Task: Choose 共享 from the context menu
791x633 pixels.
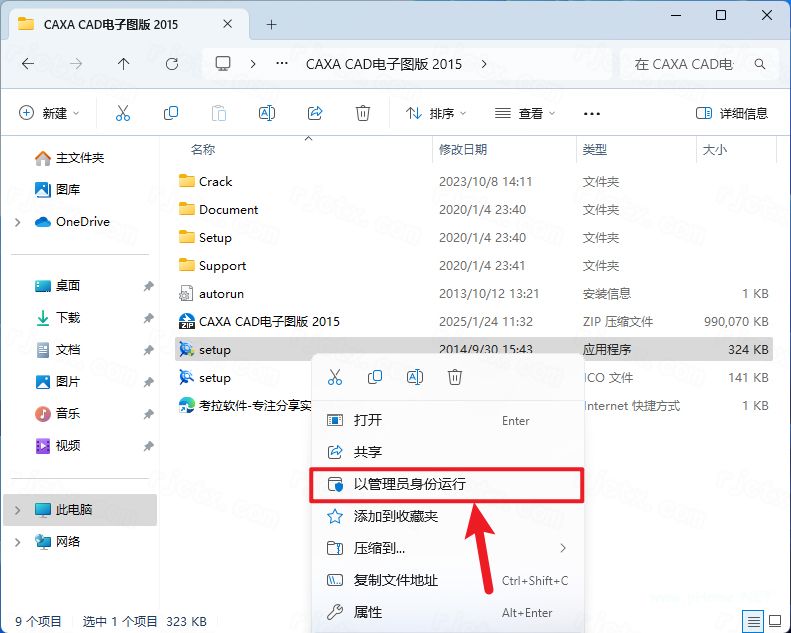Action: [447, 452]
